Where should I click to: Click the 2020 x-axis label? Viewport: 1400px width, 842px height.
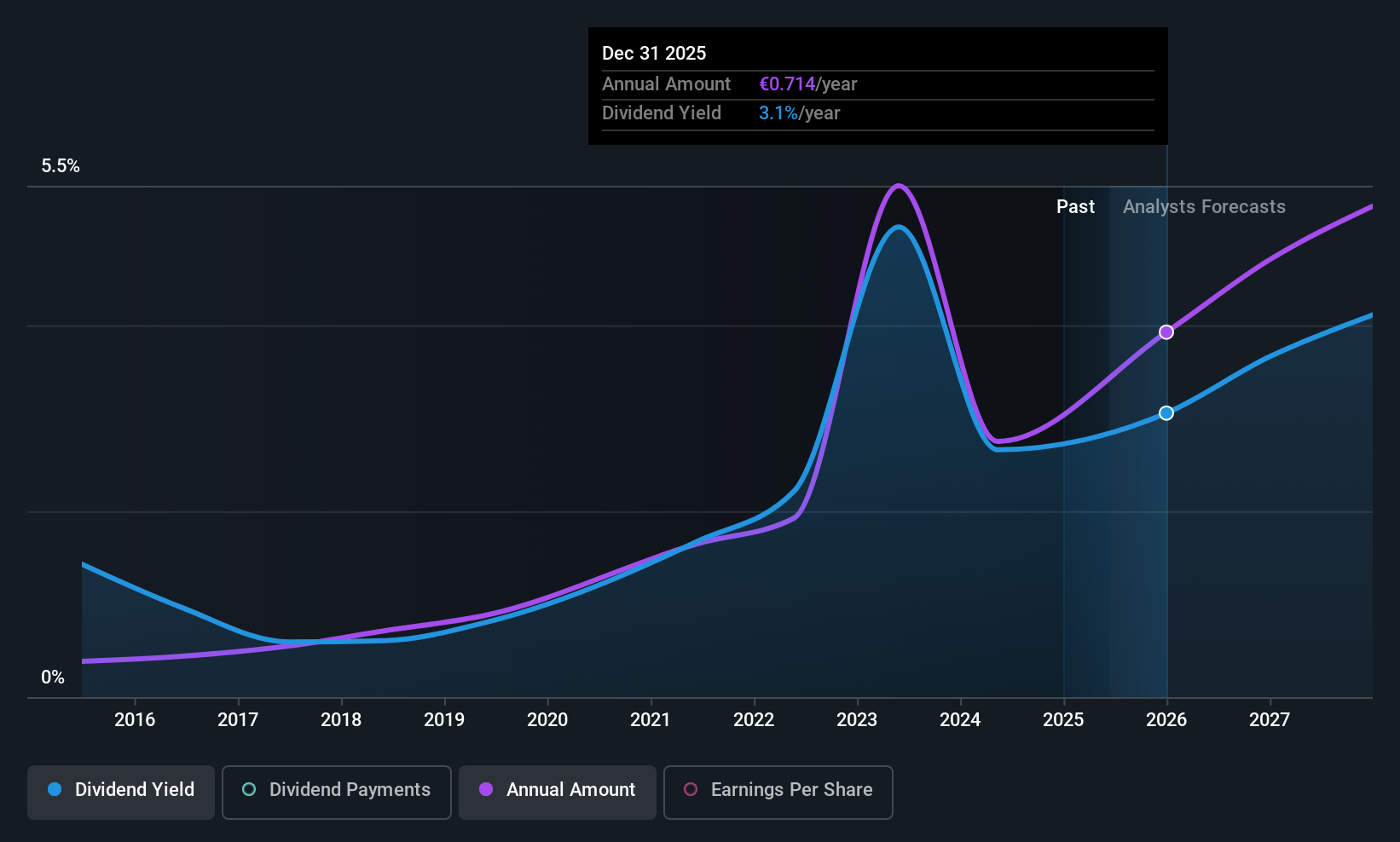pos(547,720)
